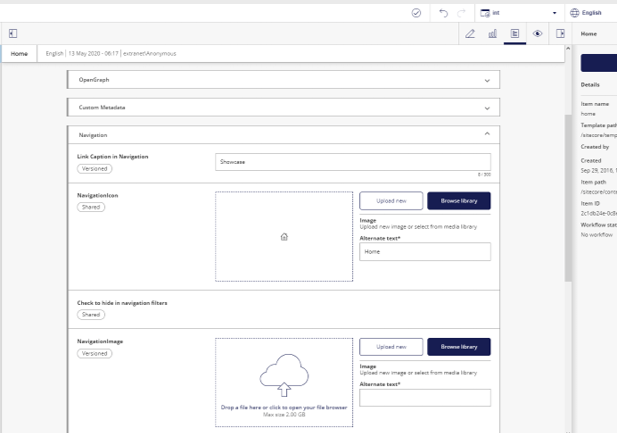Open the English language selector
617x433 pixels.
click(591, 13)
